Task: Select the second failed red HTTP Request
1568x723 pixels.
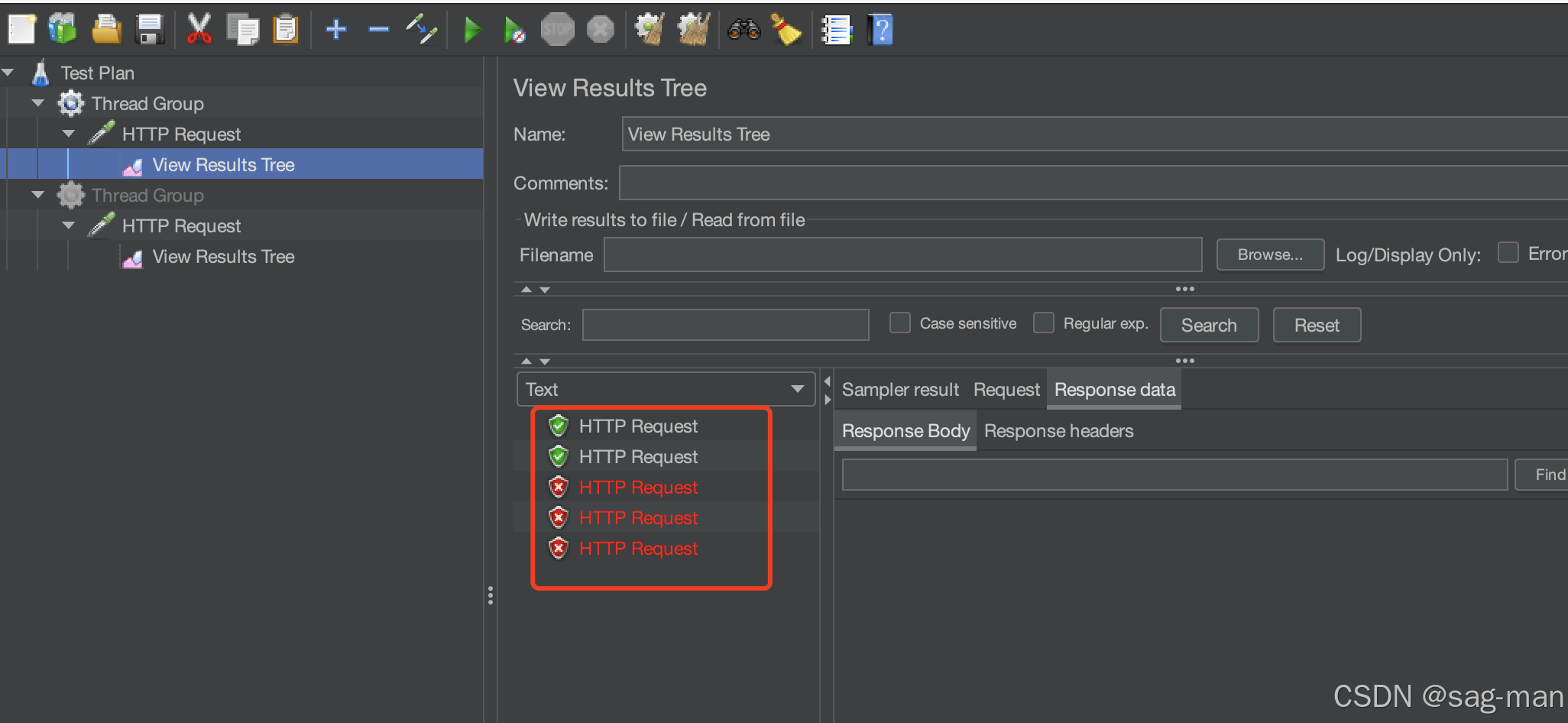Action: pyautogui.click(x=638, y=517)
